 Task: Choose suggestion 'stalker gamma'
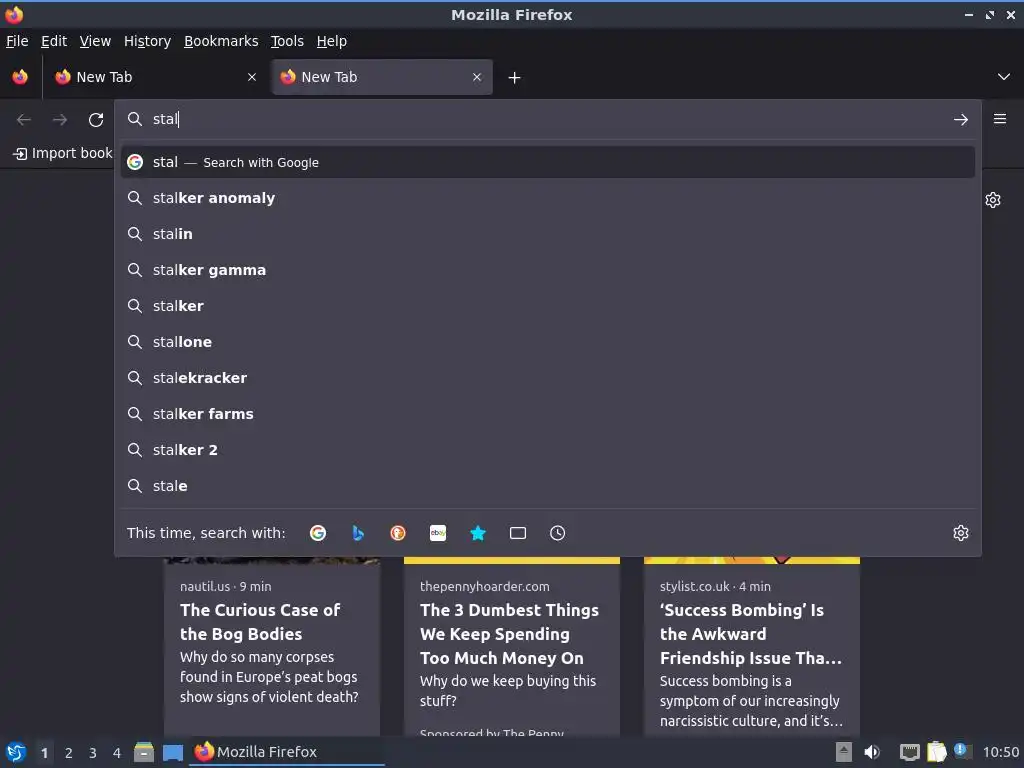tap(548, 270)
